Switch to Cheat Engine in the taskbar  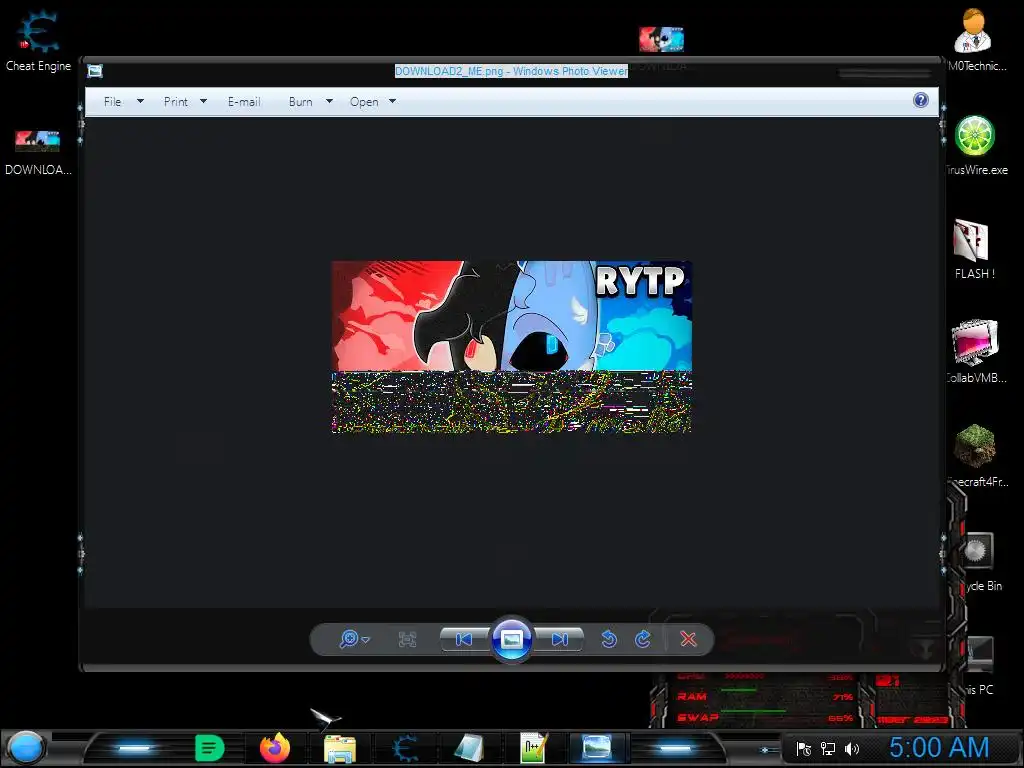coord(405,748)
